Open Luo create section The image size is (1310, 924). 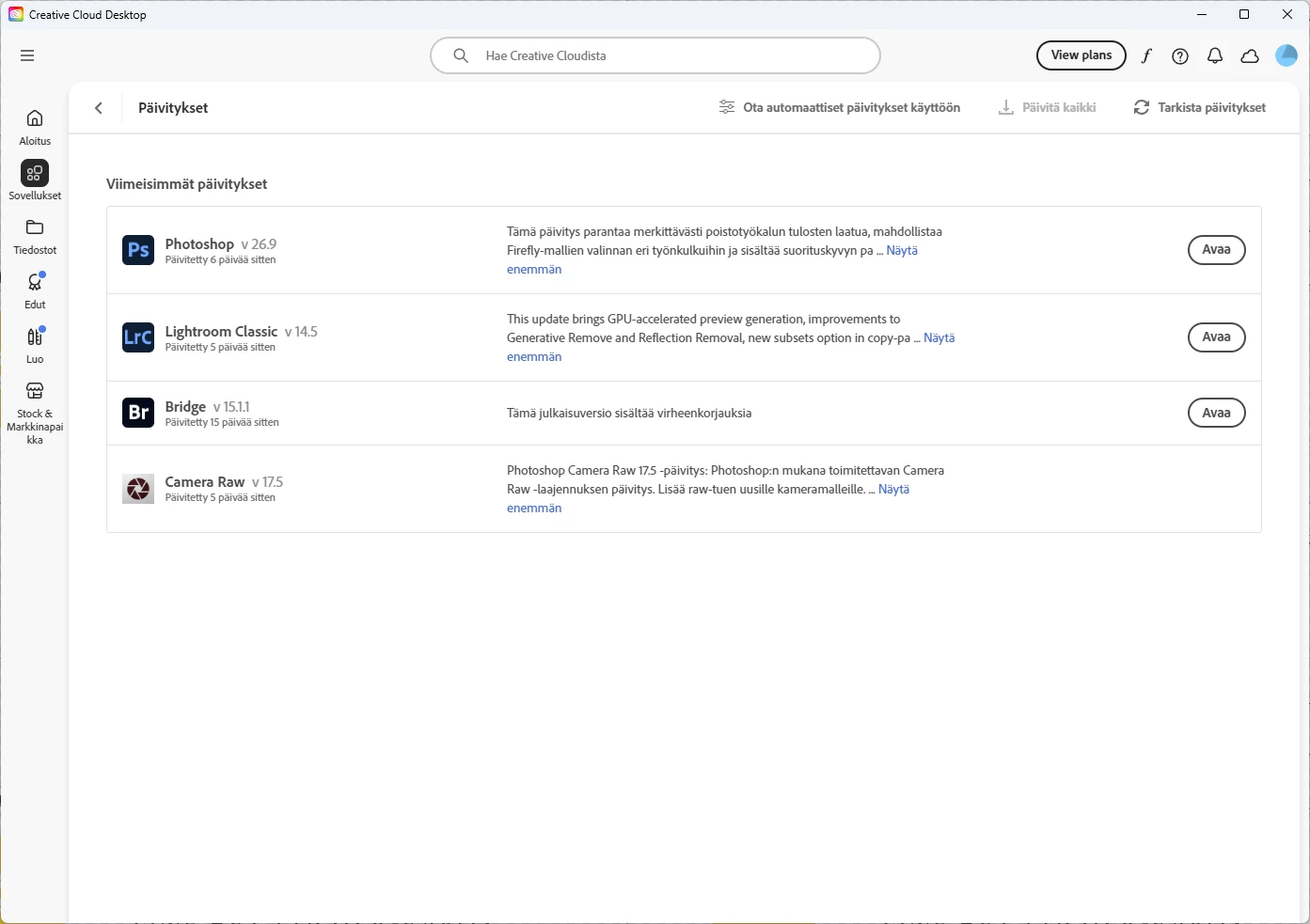35,346
